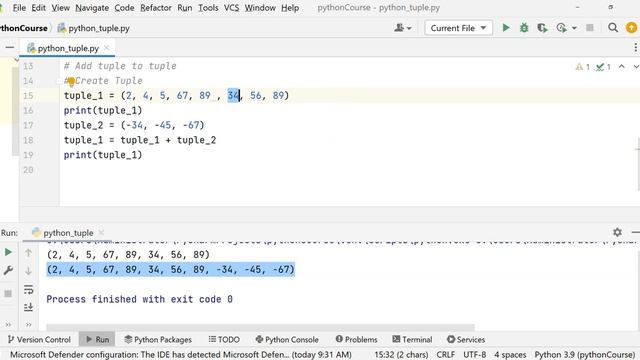Change CRLF line separator in status bar
Image resolution: width=640 pixels, height=360 pixels.
(446, 354)
